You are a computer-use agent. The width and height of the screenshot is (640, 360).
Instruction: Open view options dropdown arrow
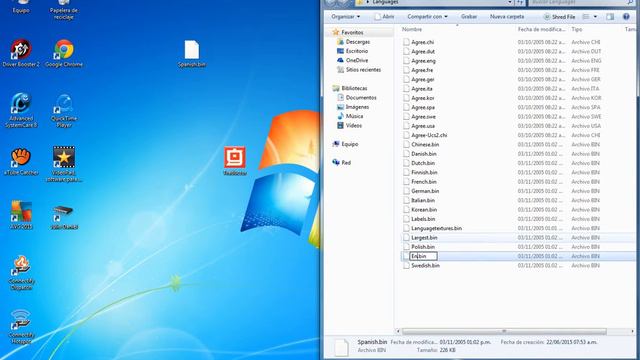click(x=595, y=17)
